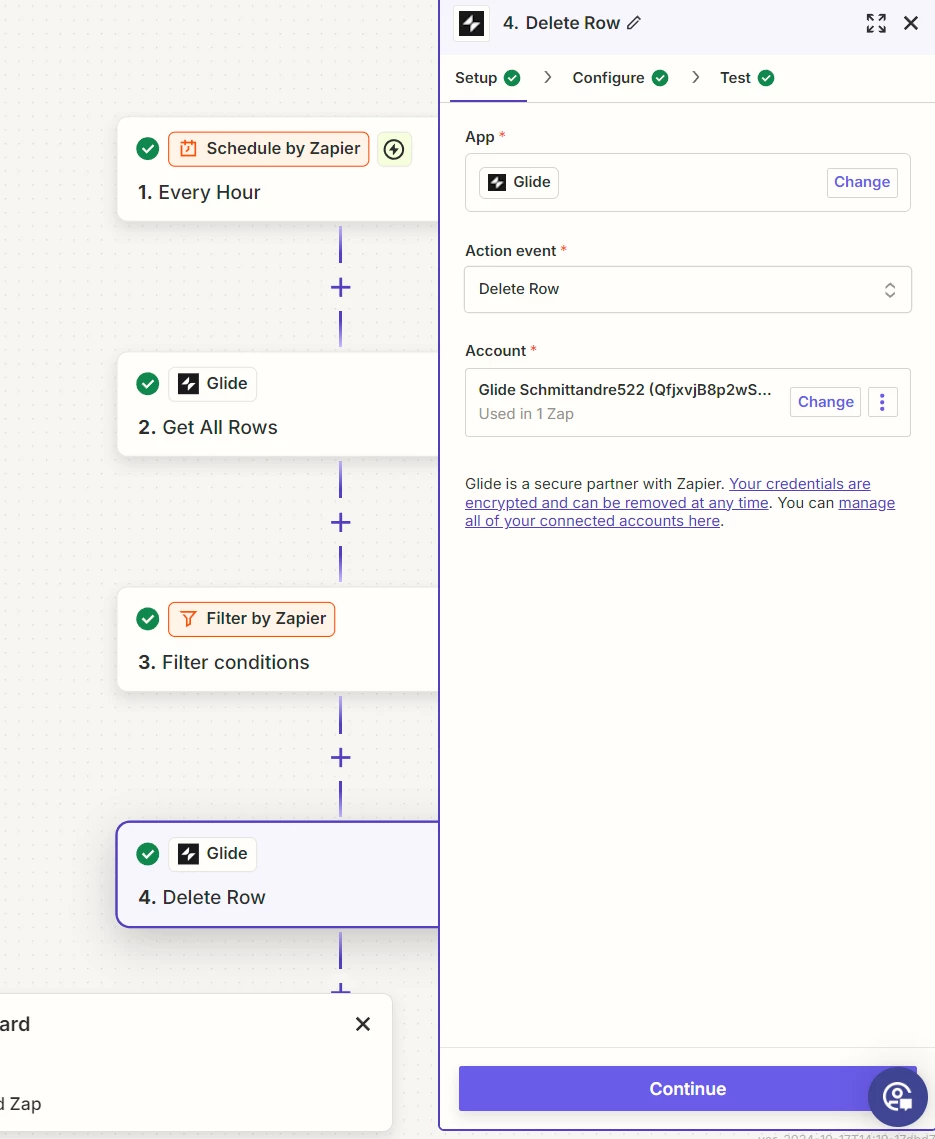Click the green check on Filter step
The image size is (935, 1139).
pyautogui.click(x=147, y=619)
